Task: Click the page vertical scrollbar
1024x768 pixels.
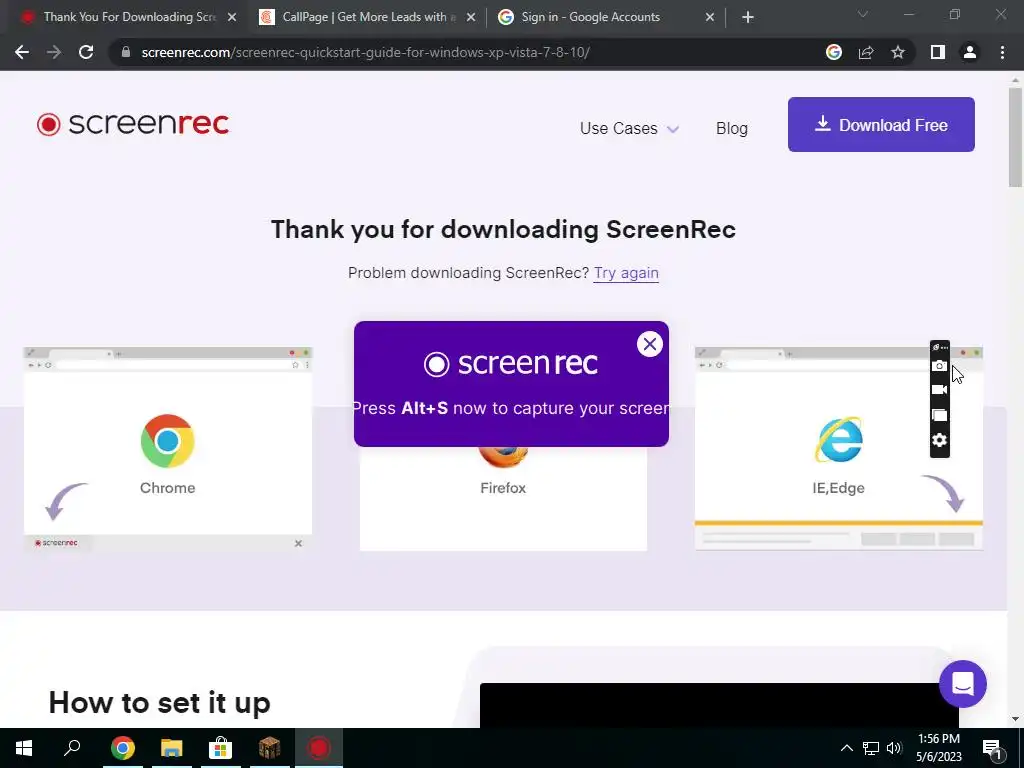Action: (1015, 137)
